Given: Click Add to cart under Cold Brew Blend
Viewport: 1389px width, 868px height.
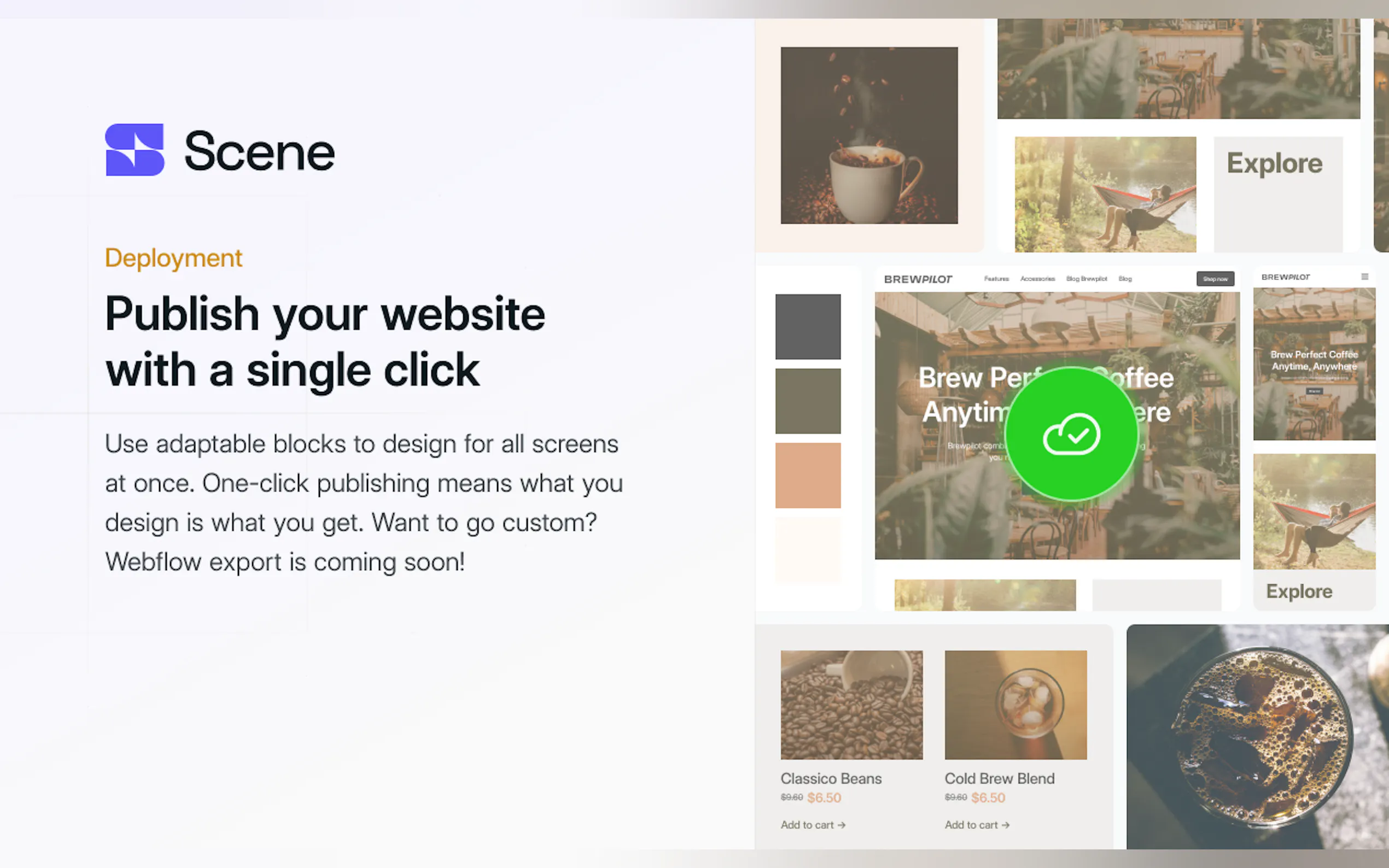Looking at the screenshot, I should (971, 825).
